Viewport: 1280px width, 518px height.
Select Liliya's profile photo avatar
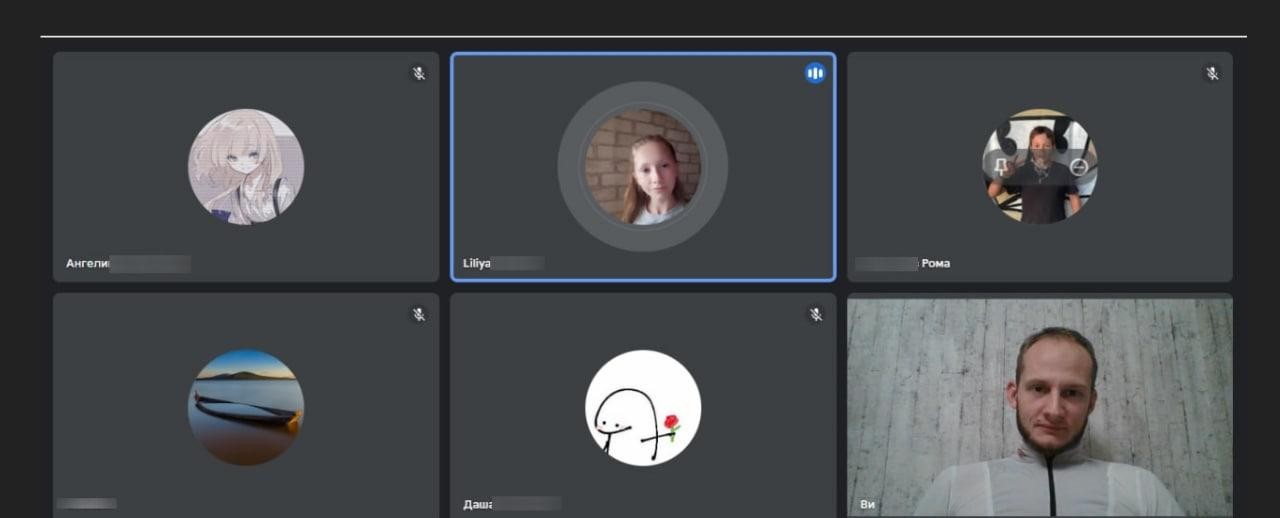(642, 166)
